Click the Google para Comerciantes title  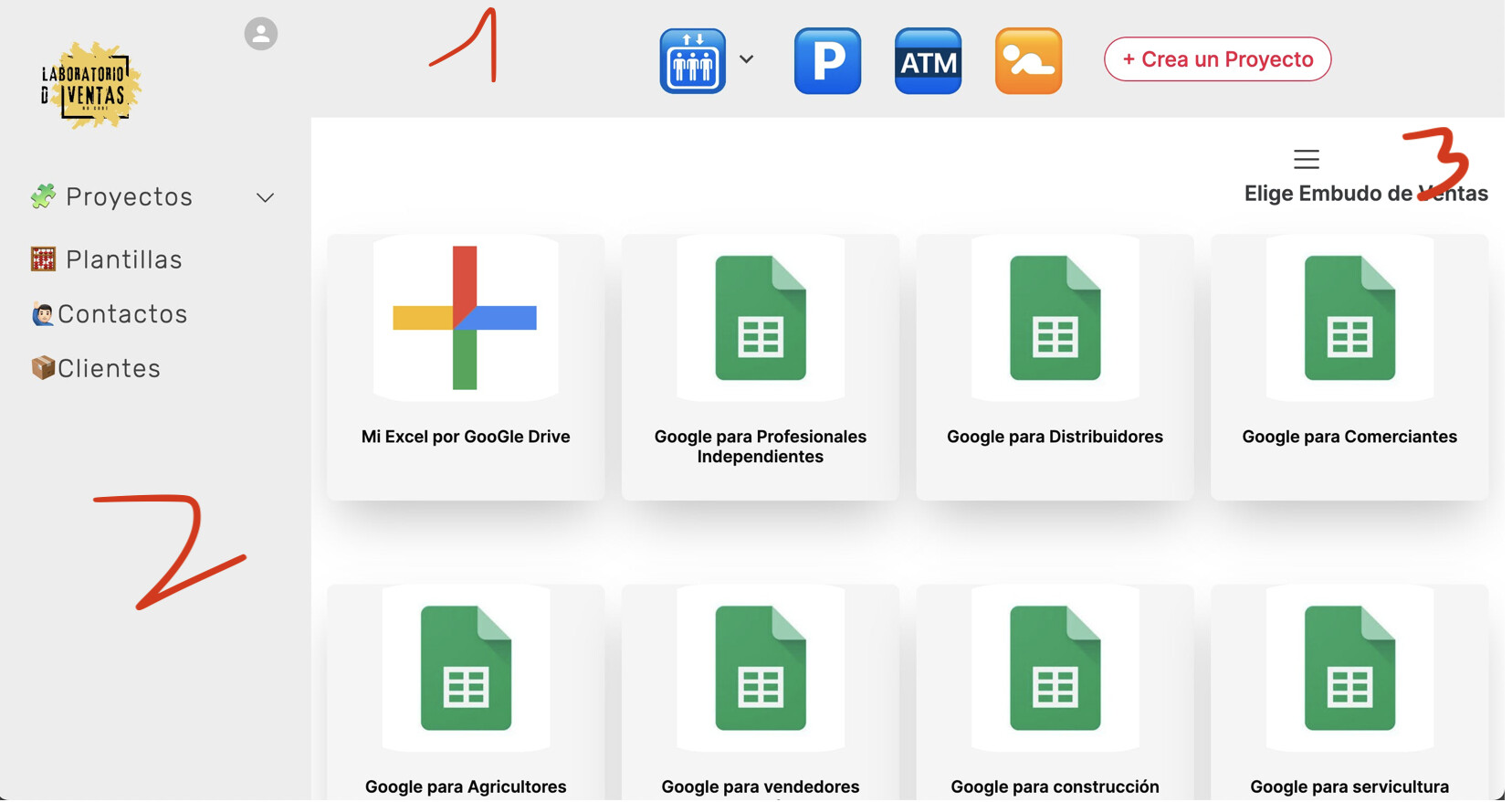[1349, 437]
